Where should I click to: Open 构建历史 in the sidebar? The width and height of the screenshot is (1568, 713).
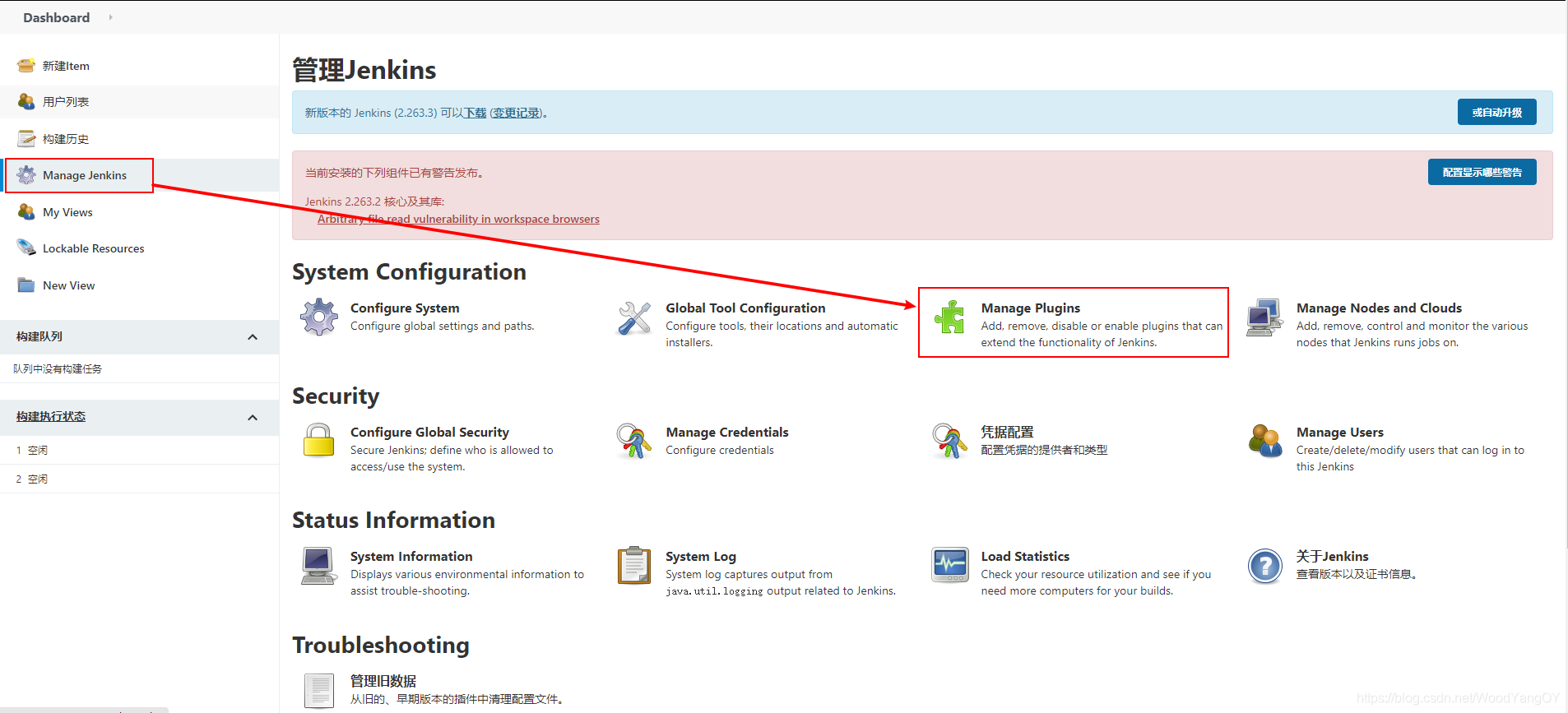point(66,139)
